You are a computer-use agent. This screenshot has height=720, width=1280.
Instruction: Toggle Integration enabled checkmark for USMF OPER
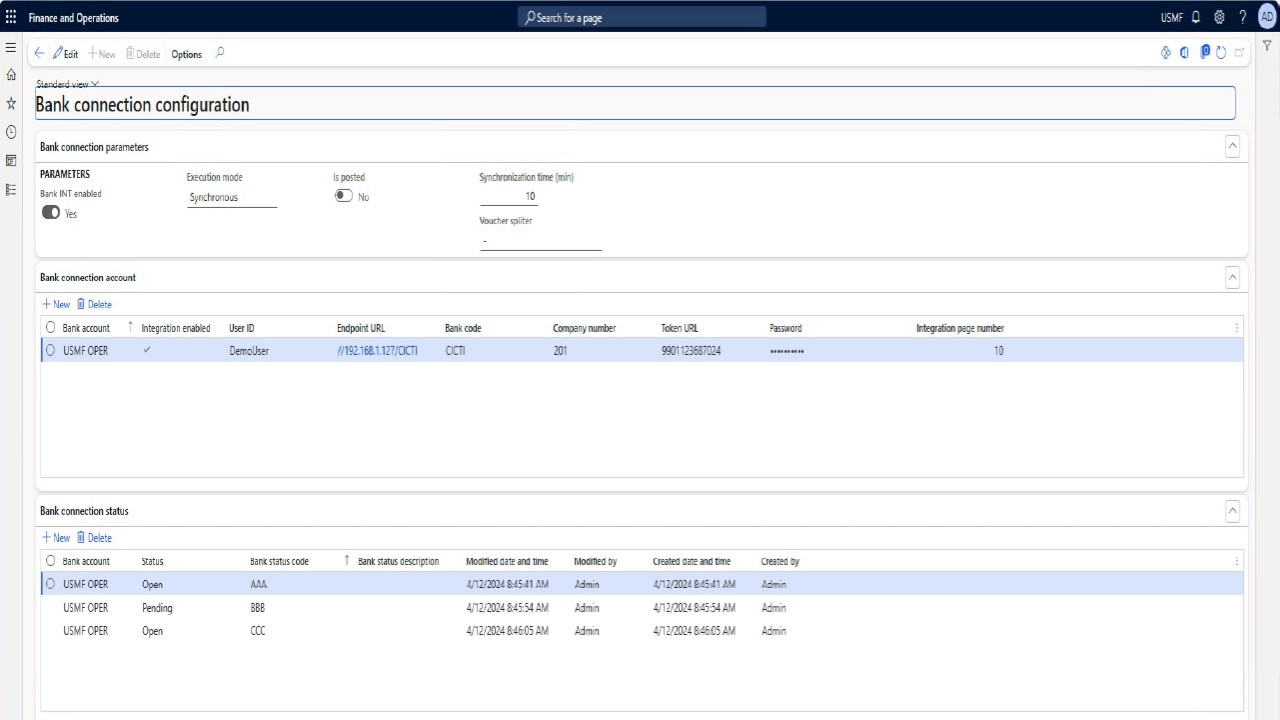[x=148, y=350]
